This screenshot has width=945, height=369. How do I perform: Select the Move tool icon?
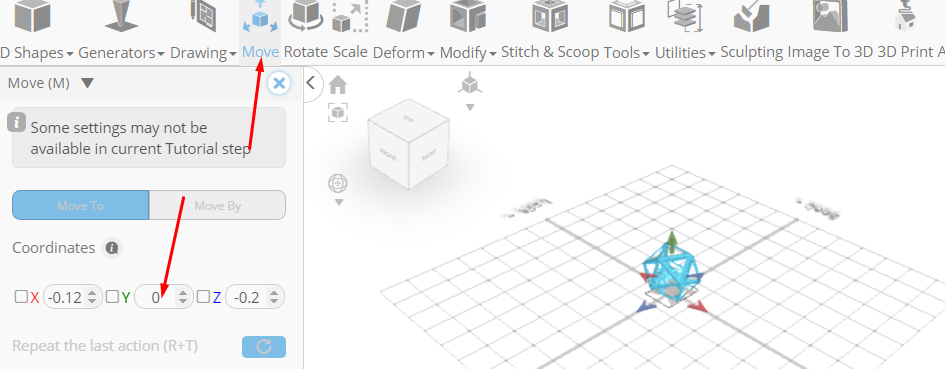[260, 17]
